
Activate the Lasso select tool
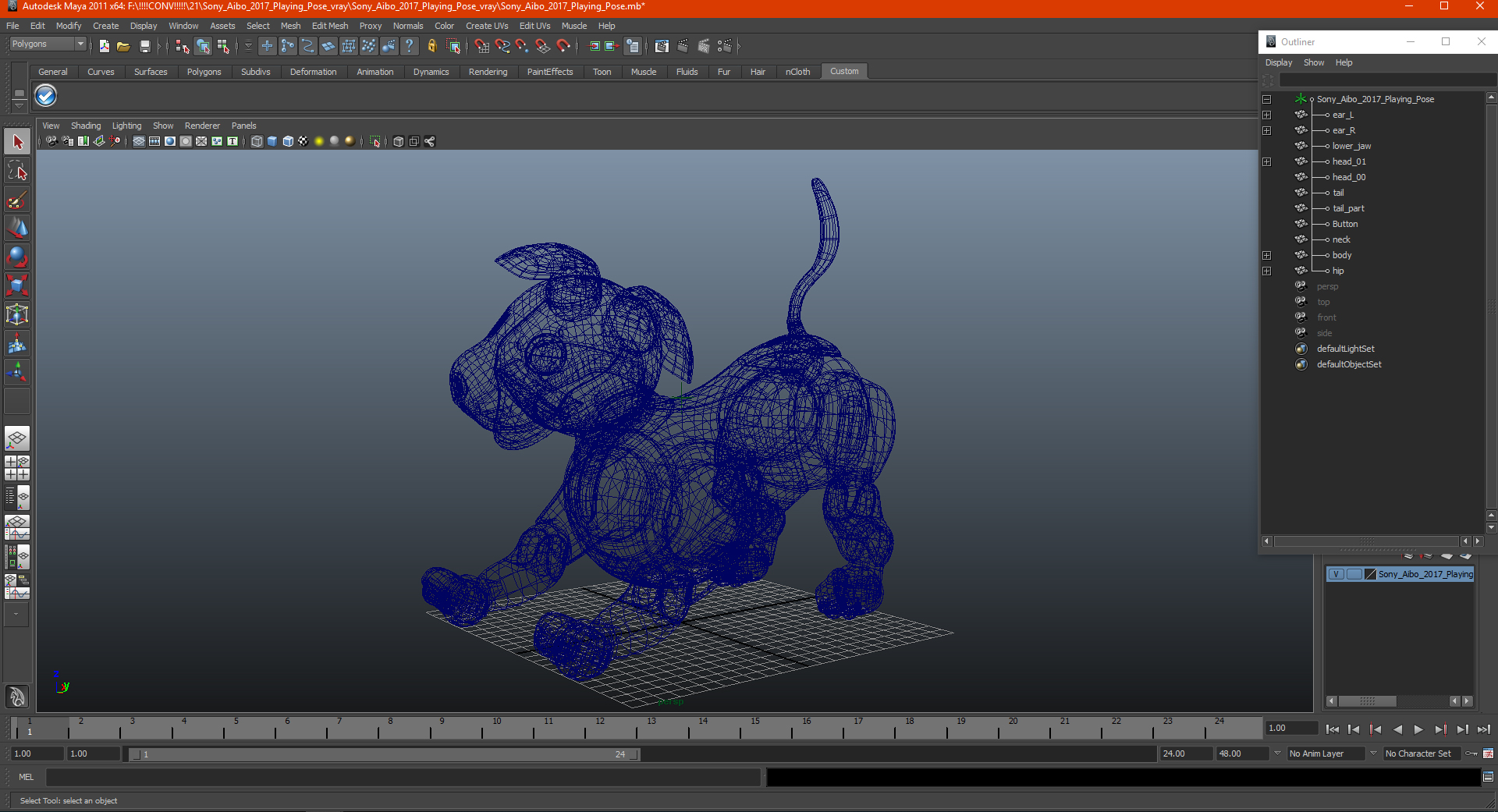point(17,171)
